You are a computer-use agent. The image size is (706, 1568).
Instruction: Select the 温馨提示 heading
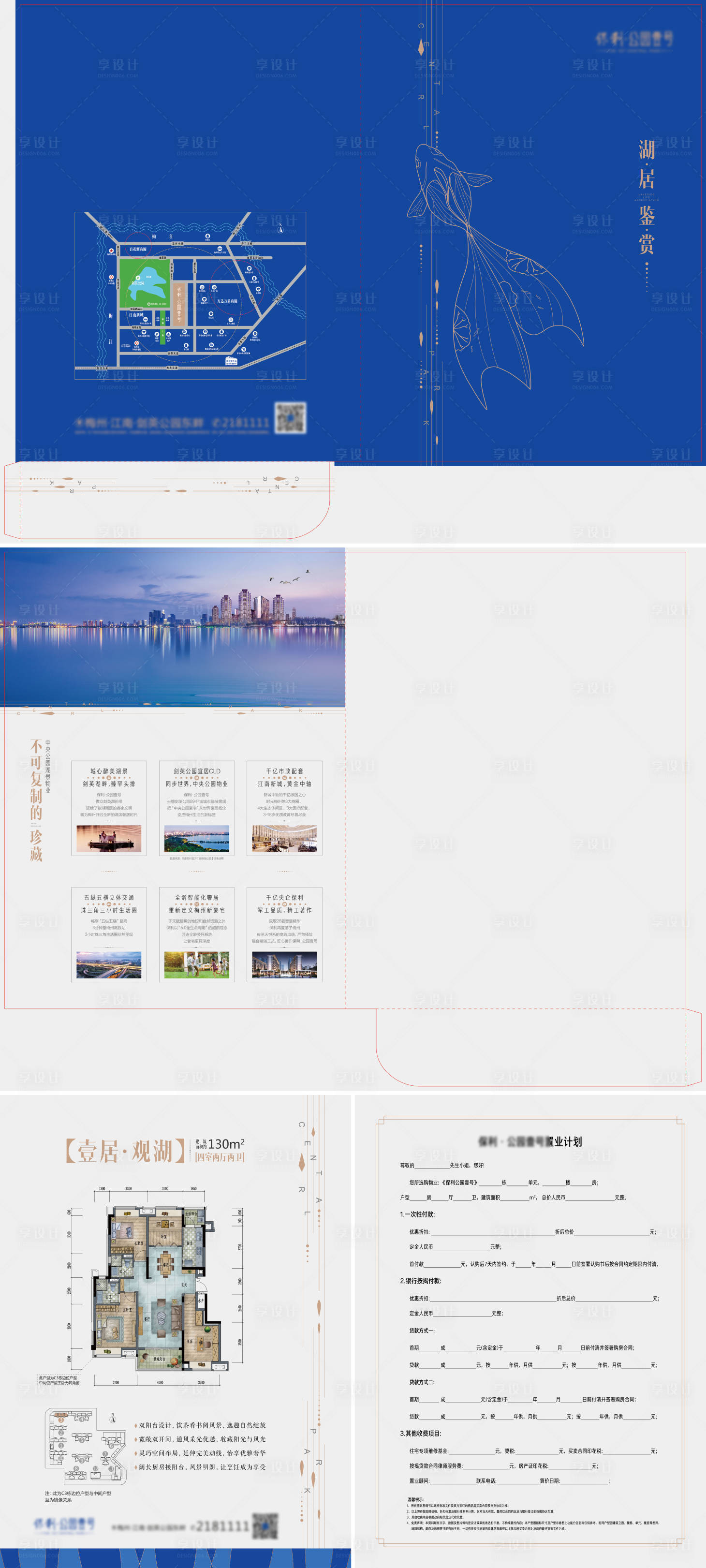(x=416, y=1500)
